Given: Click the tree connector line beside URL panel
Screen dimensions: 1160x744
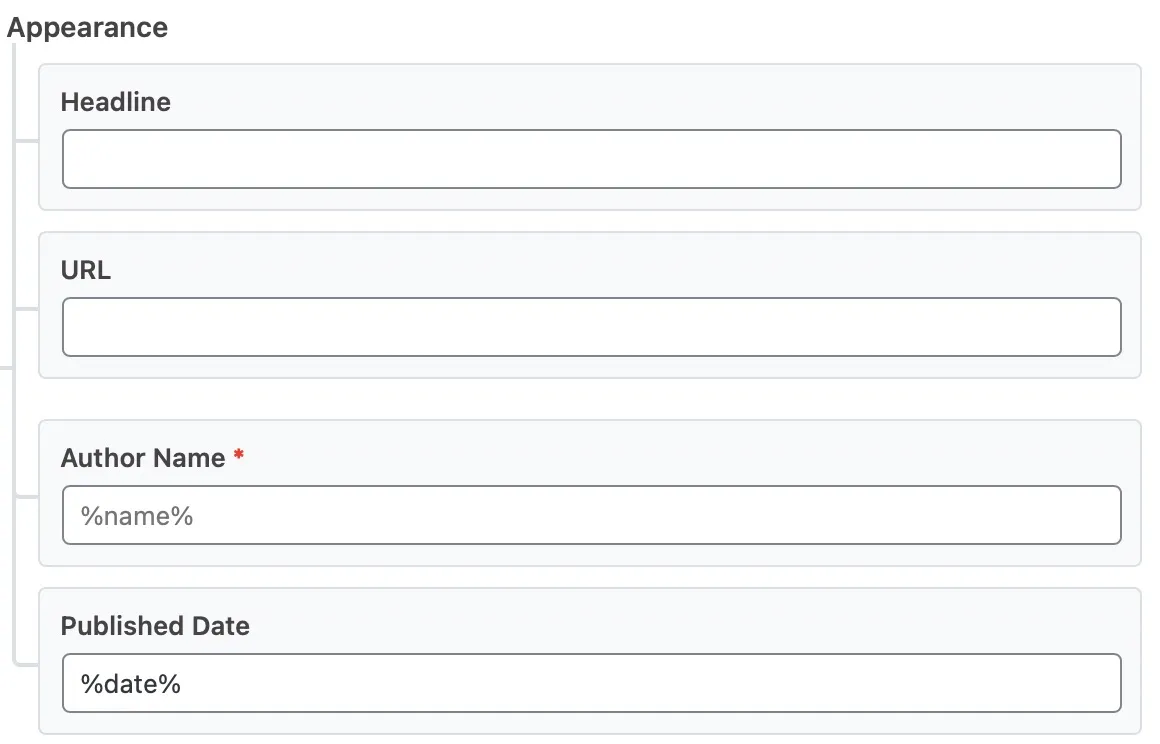Looking at the screenshot, I should pos(26,309).
